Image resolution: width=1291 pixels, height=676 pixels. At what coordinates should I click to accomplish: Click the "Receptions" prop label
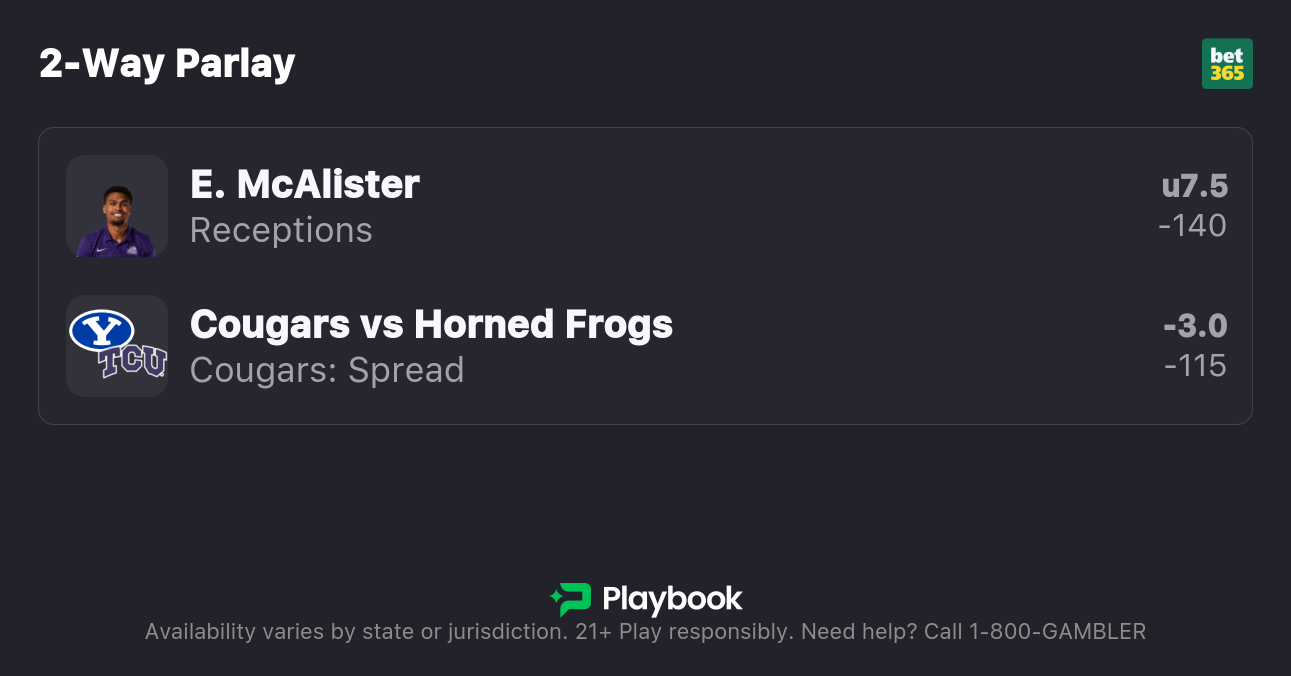tap(281, 230)
